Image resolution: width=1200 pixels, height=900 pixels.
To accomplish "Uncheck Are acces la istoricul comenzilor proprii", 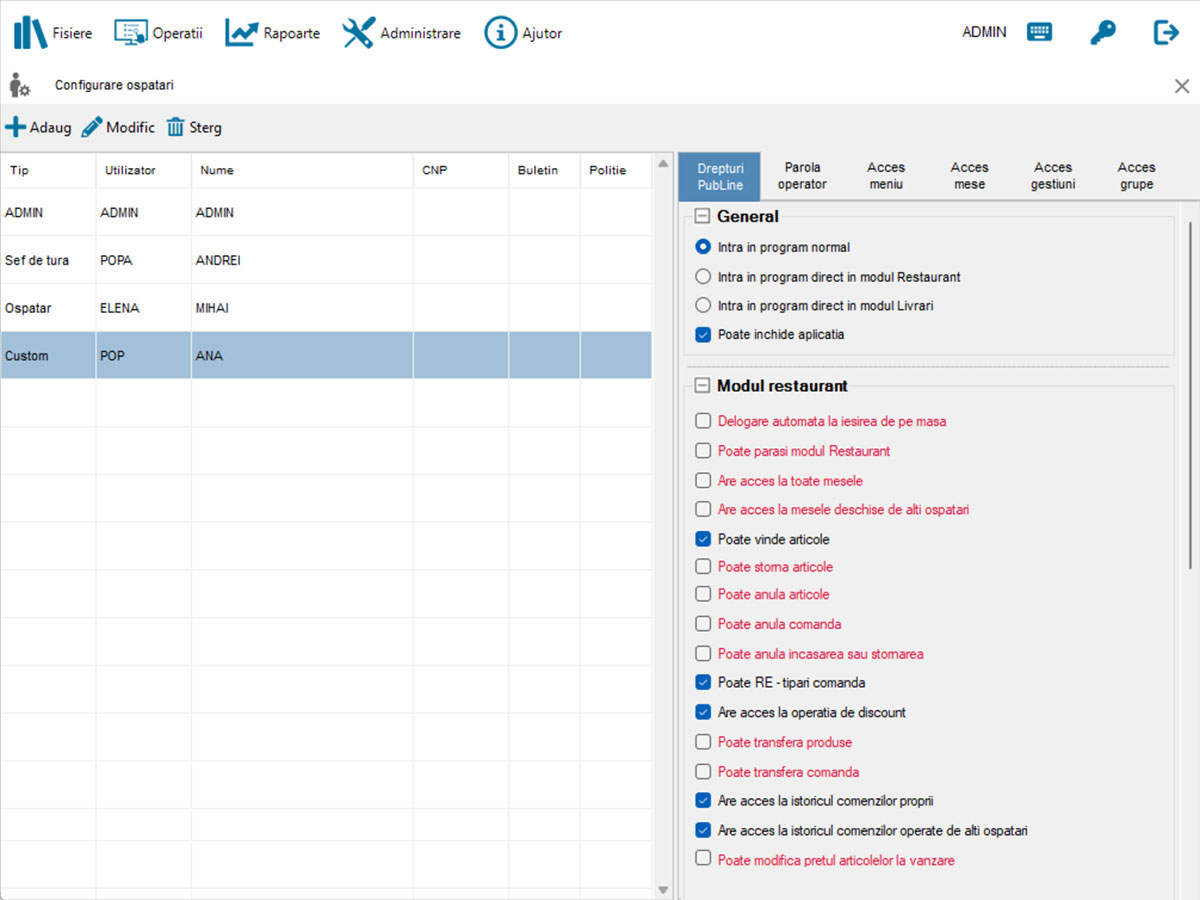I will (703, 801).
